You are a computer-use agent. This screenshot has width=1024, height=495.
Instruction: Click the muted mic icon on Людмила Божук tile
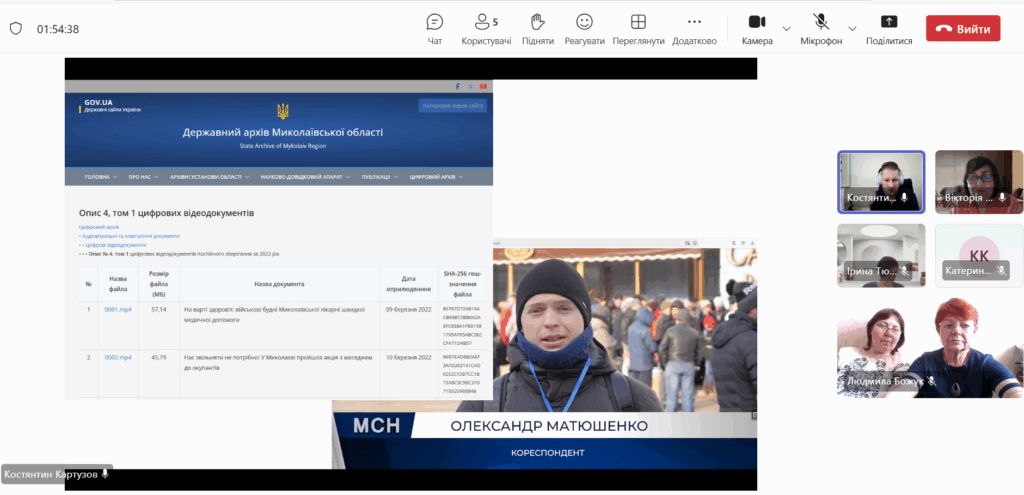(932, 381)
